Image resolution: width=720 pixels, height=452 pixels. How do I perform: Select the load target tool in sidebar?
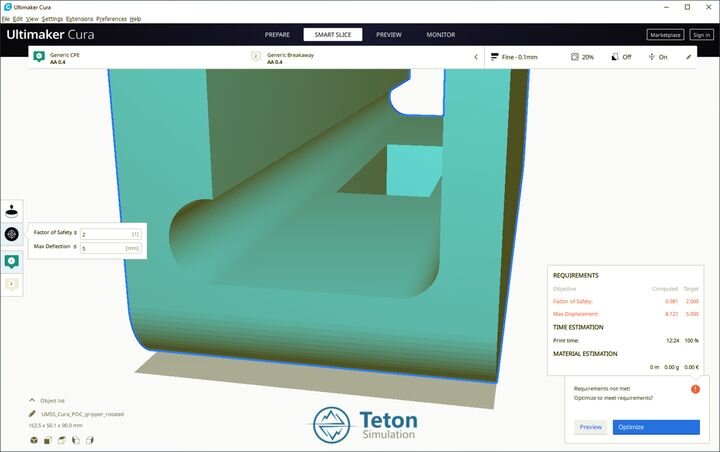click(x=12, y=234)
